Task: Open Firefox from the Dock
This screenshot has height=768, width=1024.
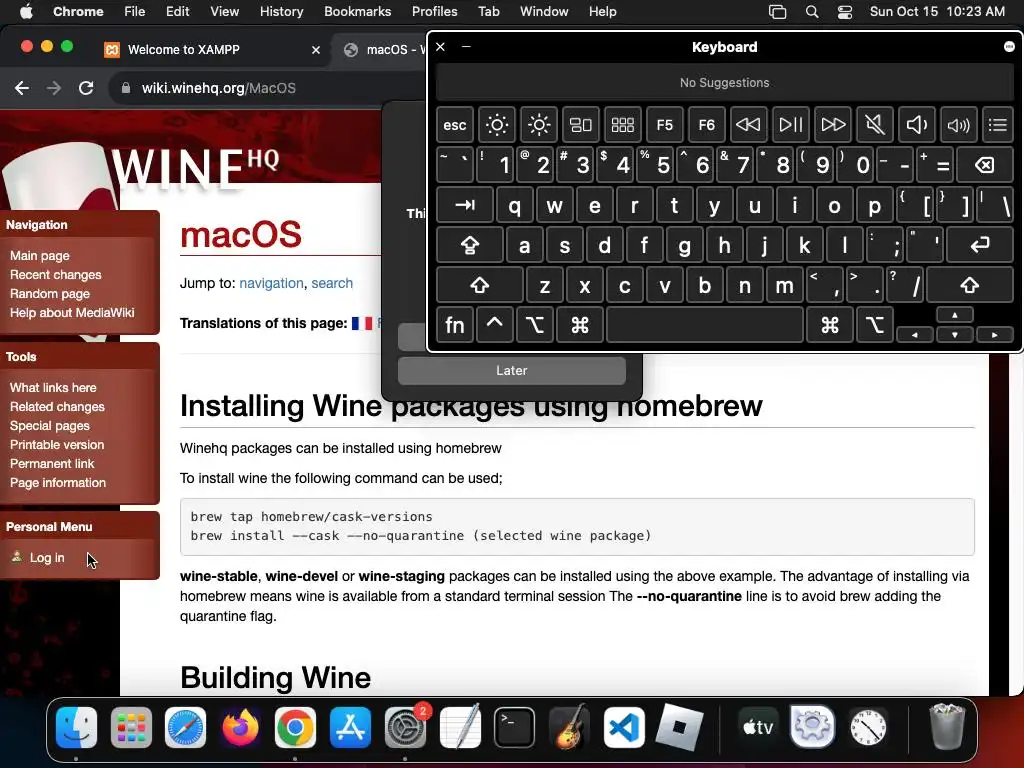Action: pos(240,728)
